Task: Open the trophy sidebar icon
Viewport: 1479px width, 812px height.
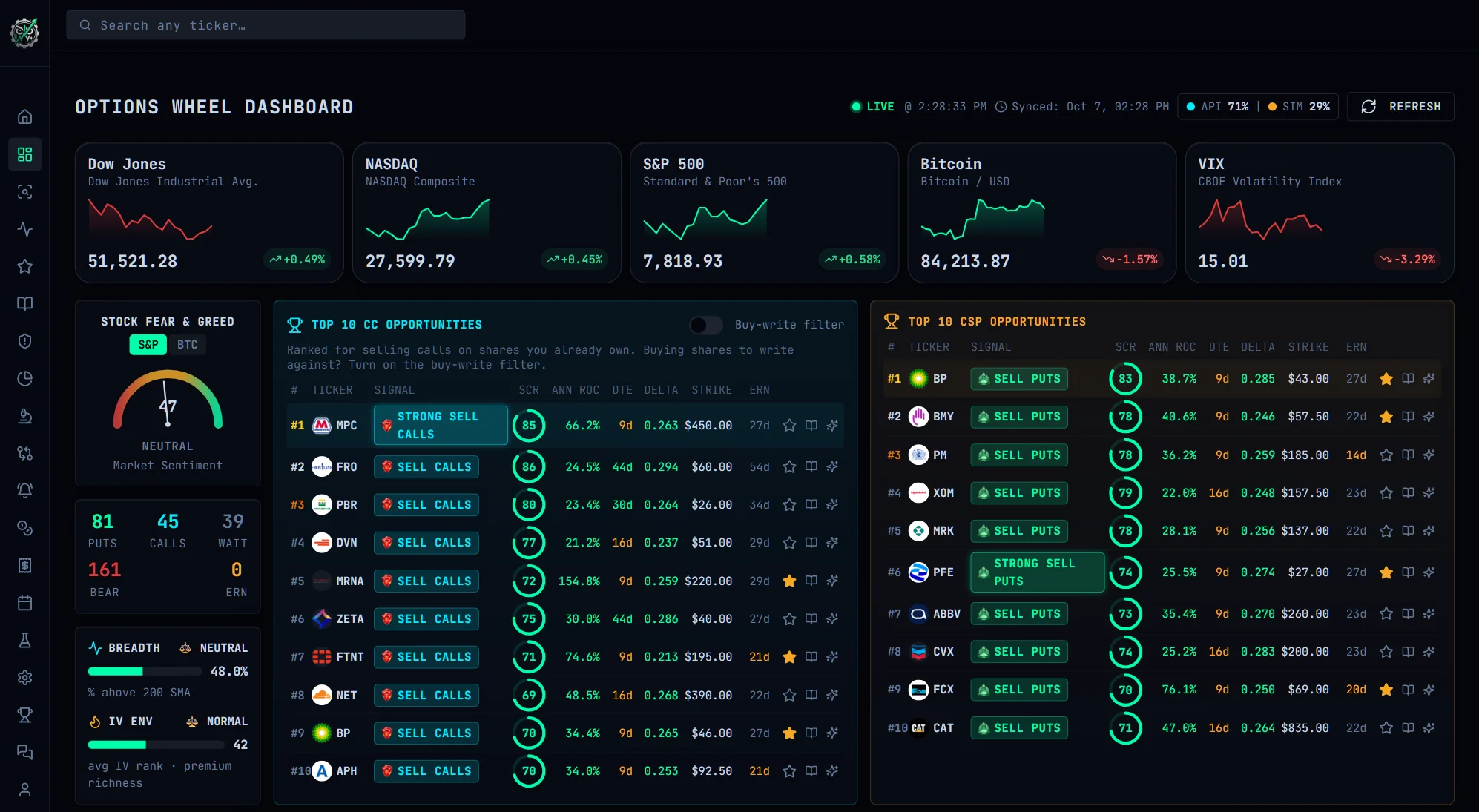Action: click(24, 715)
